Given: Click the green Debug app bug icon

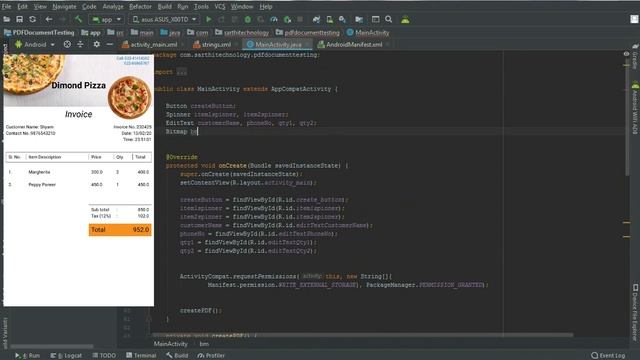Looking at the screenshot, I should (x=247, y=19).
